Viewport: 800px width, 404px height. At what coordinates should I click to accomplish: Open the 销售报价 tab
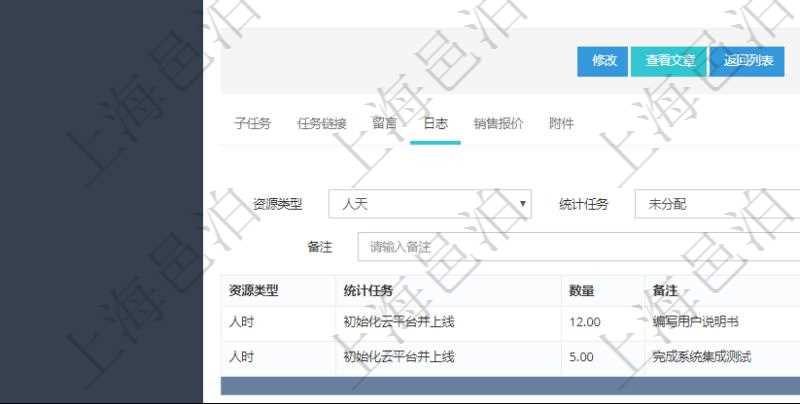click(498, 123)
